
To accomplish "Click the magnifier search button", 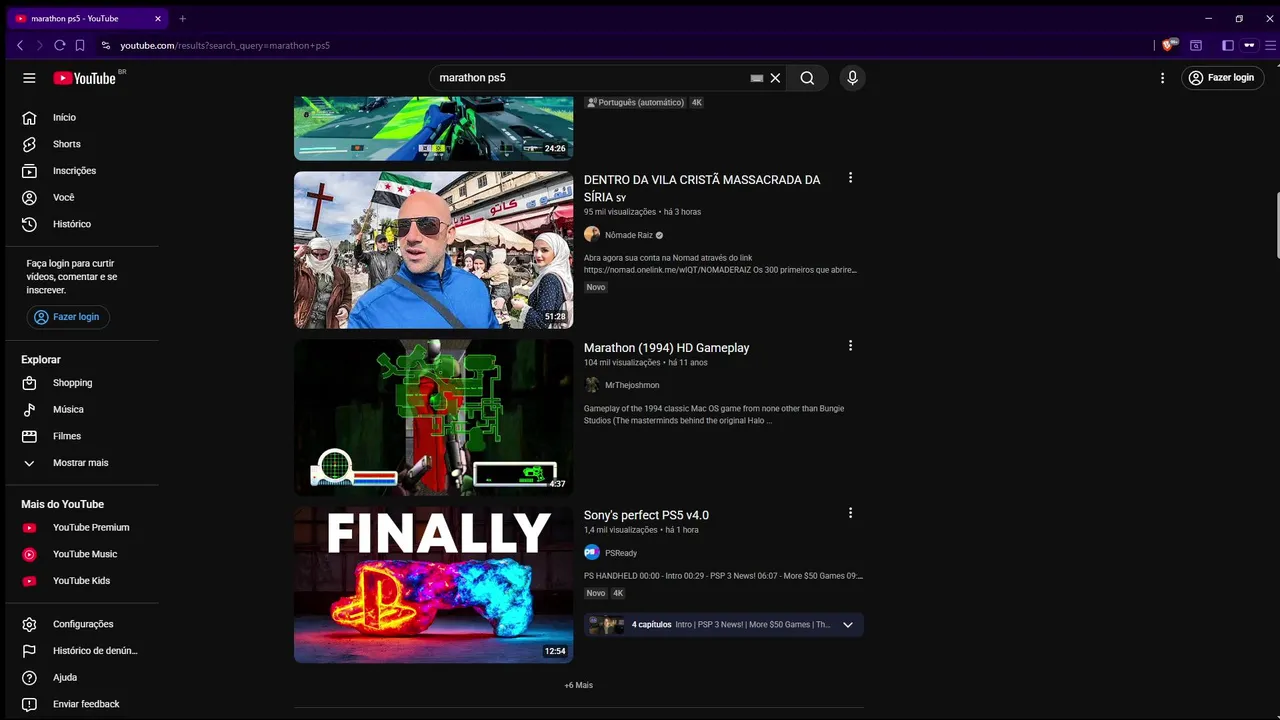I will point(807,78).
